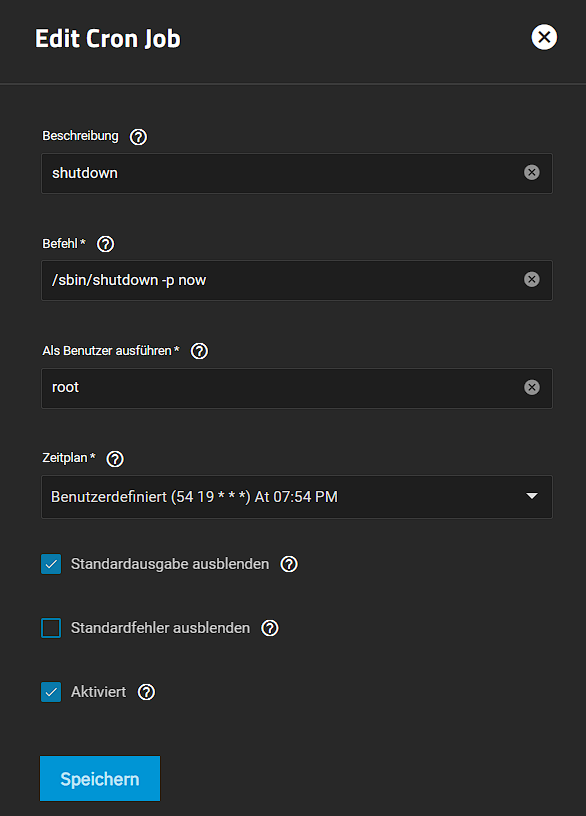Select the Als Benutzer ausführen input
This screenshot has width=586, height=816.
(297, 388)
